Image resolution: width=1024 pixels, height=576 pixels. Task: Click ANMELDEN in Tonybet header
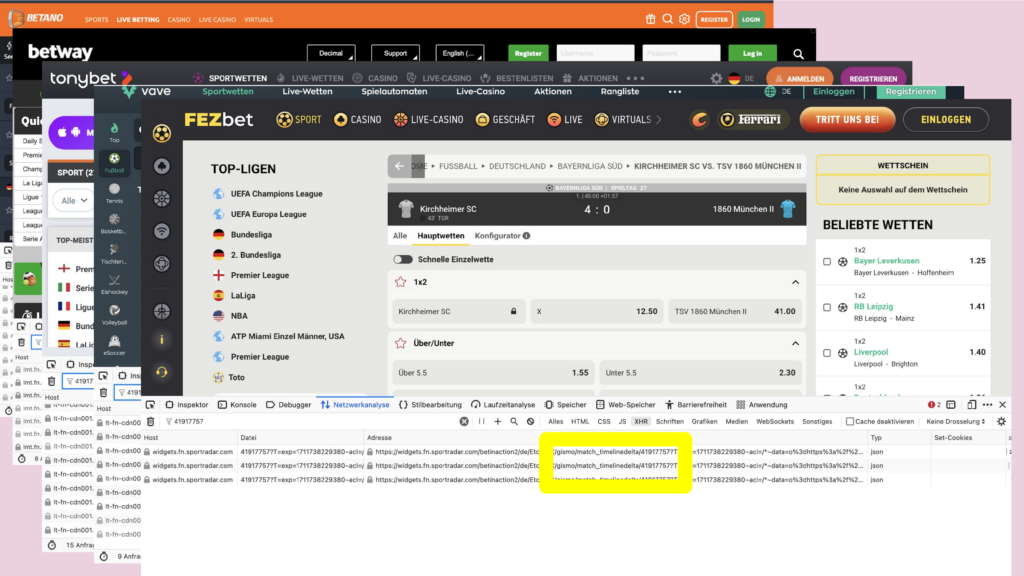pos(800,78)
